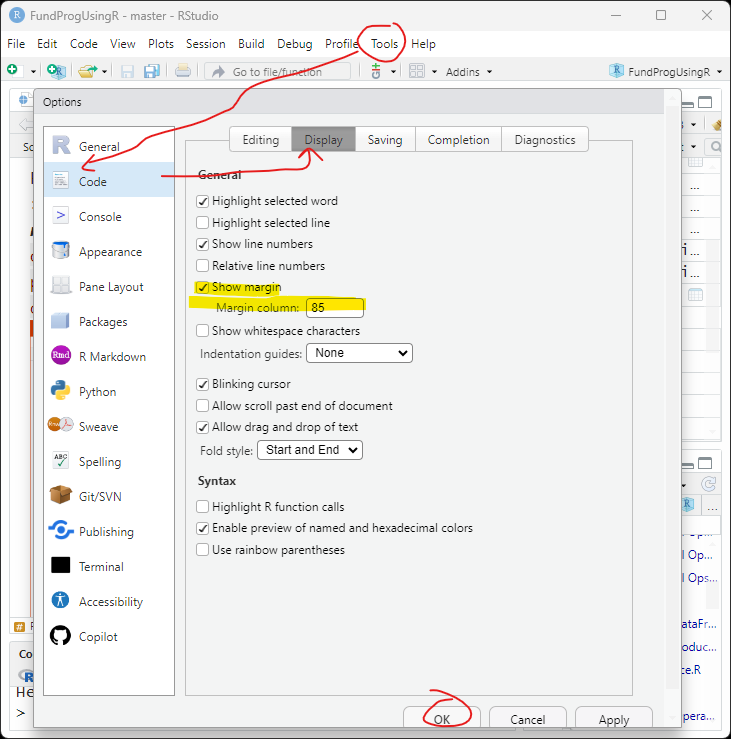Open the Pane Layout options category

tap(109, 287)
